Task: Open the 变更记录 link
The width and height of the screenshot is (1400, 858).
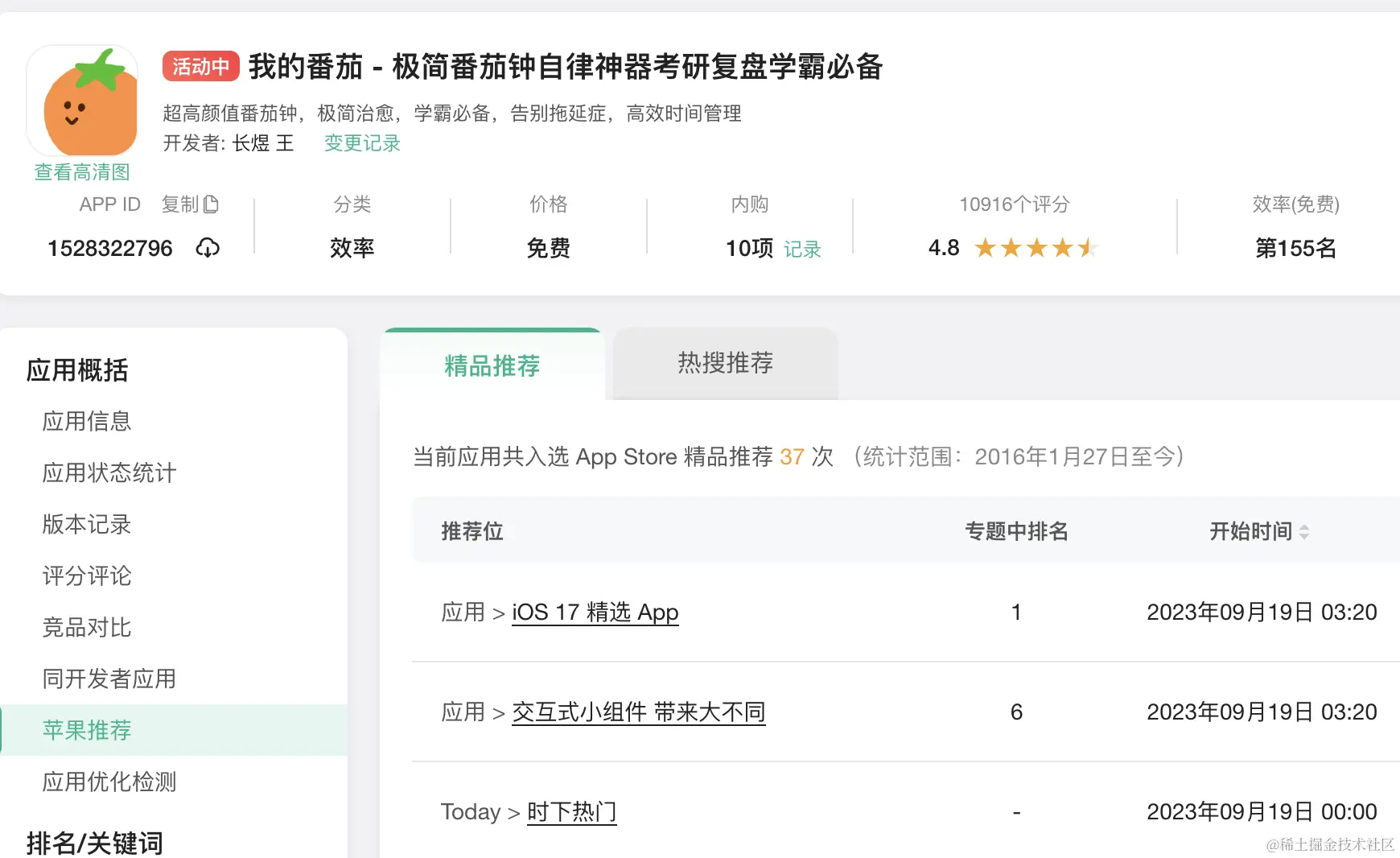Action: [x=362, y=143]
